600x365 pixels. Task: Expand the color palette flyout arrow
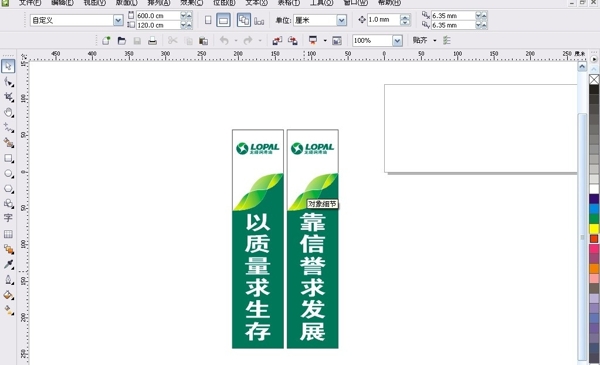click(x=594, y=59)
